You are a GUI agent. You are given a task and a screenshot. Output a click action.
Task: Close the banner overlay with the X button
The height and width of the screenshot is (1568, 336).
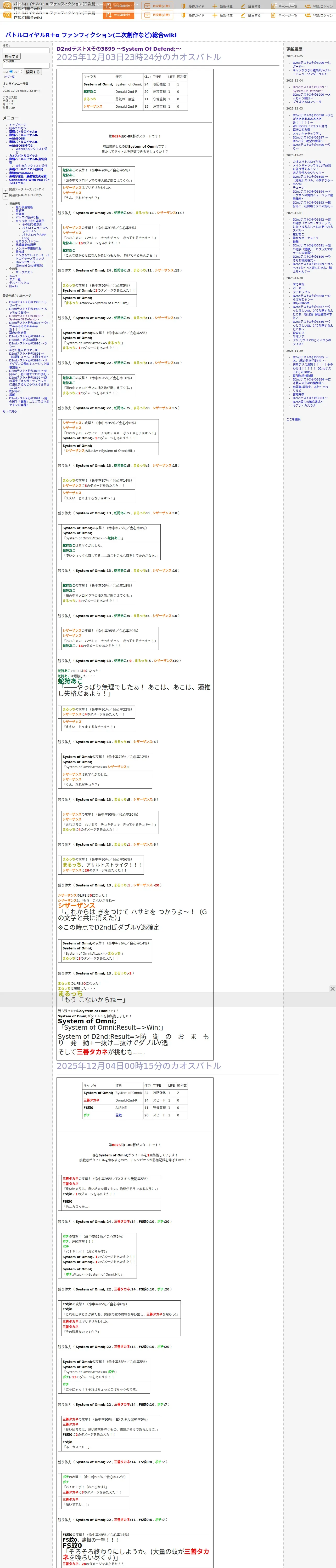332,989
